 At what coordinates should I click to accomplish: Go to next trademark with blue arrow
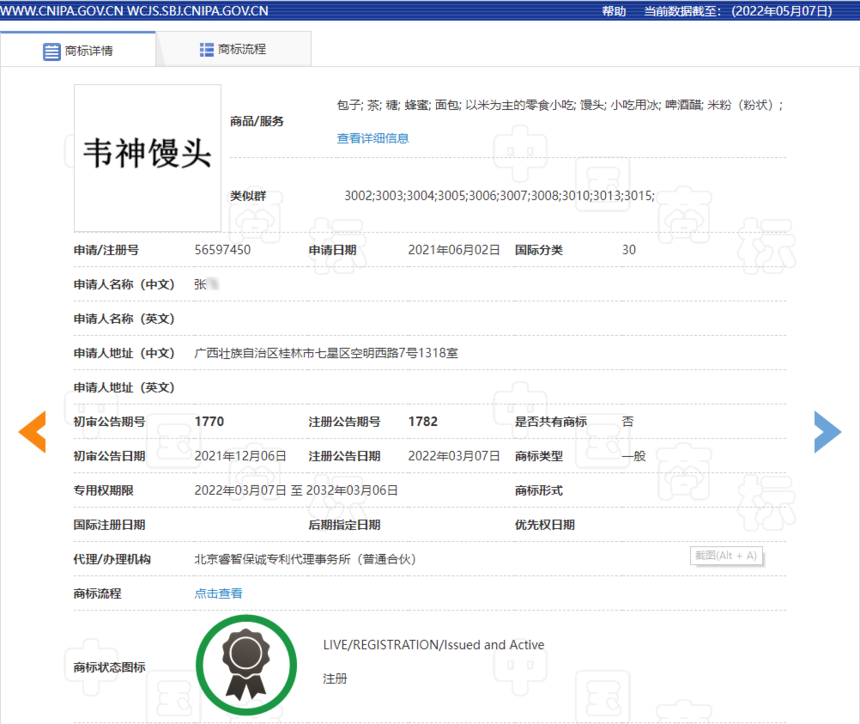[x=827, y=432]
